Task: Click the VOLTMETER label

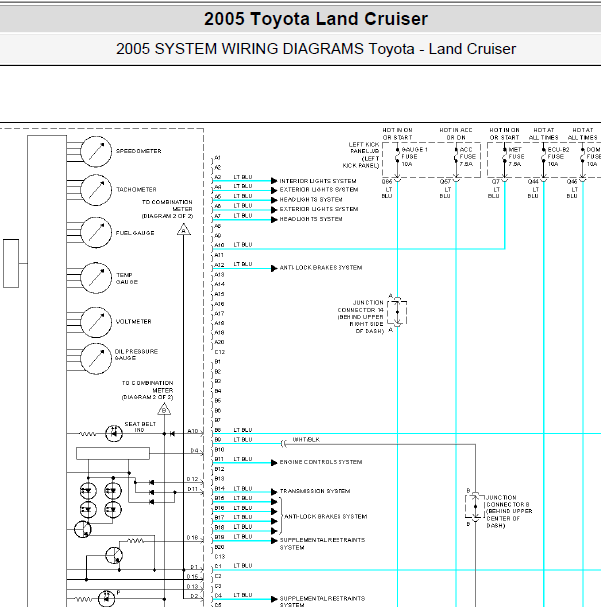Action: 134,322
